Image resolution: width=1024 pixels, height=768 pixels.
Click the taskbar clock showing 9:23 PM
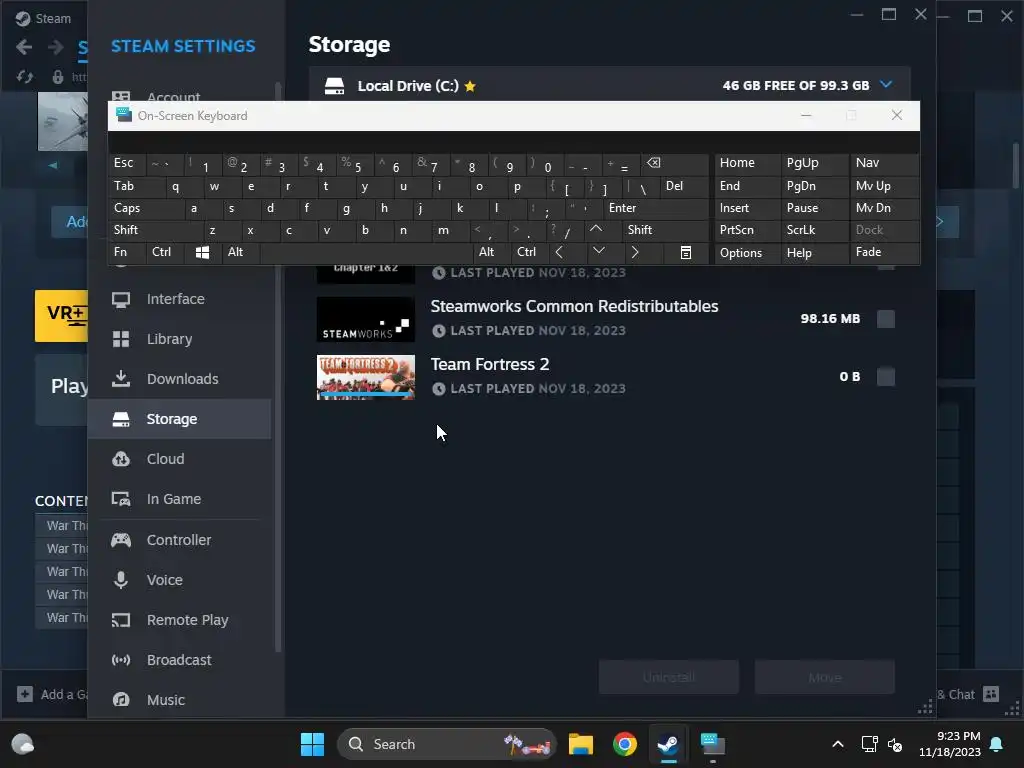(950, 744)
